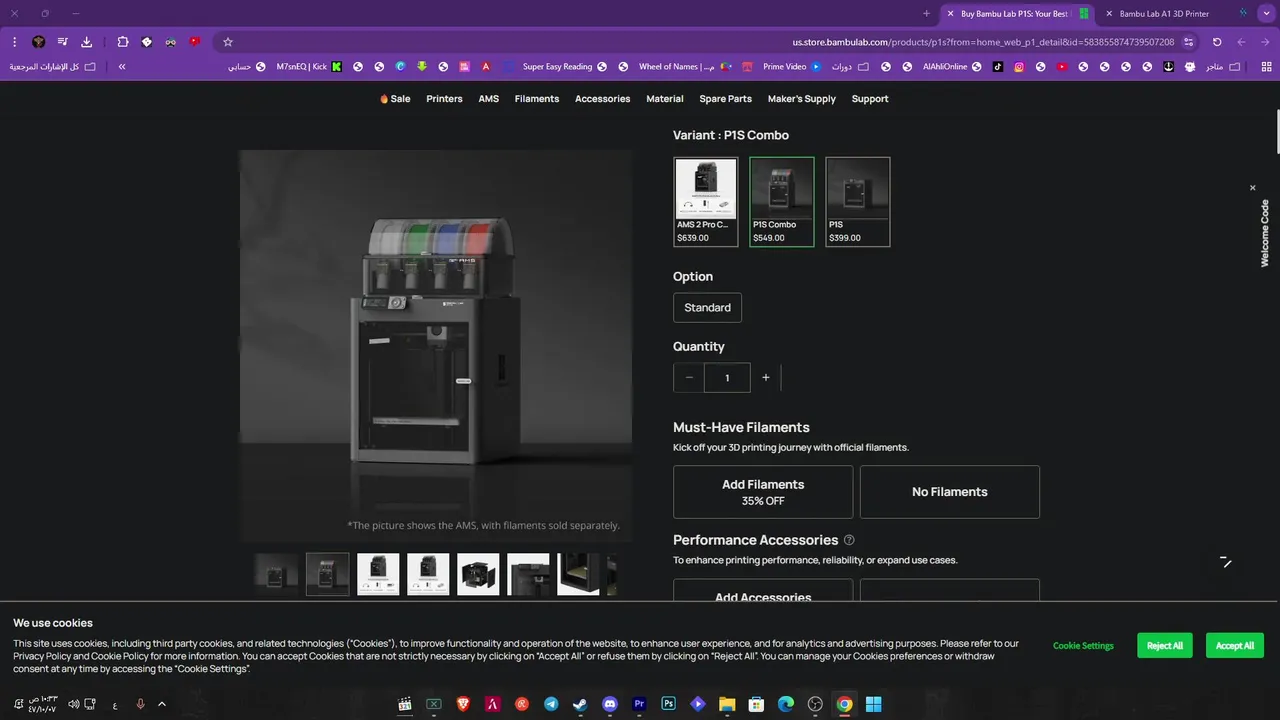The width and height of the screenshot is (1280, 720).
Task: Choose Add Accessories option
Action: tap(763, 591)
